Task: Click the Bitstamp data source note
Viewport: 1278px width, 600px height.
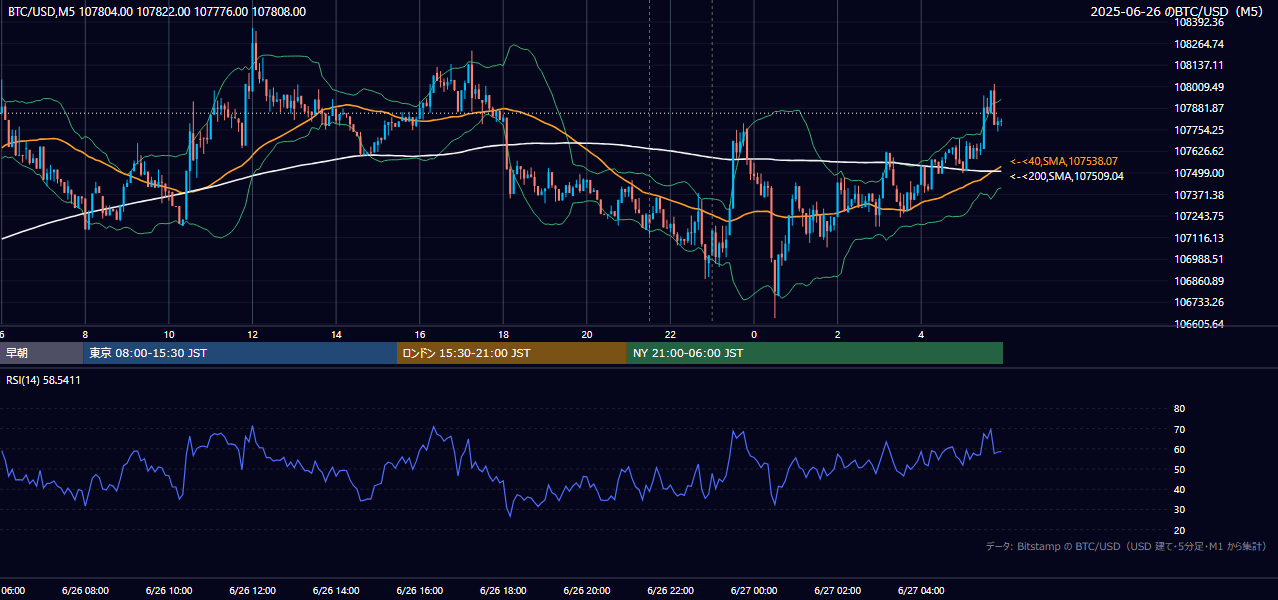Action: [1126, 547]
